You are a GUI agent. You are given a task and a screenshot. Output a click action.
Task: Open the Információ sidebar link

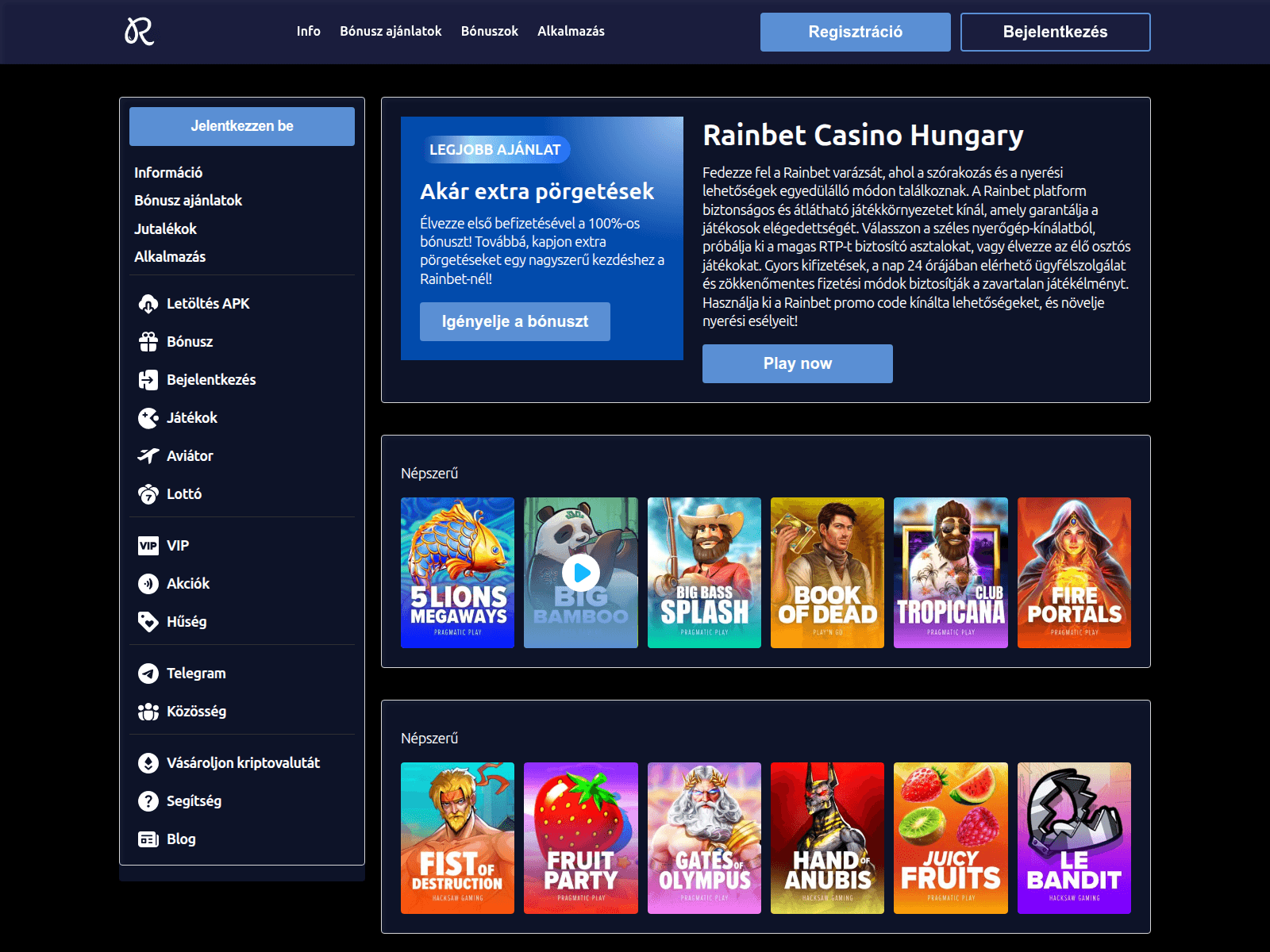168,172
